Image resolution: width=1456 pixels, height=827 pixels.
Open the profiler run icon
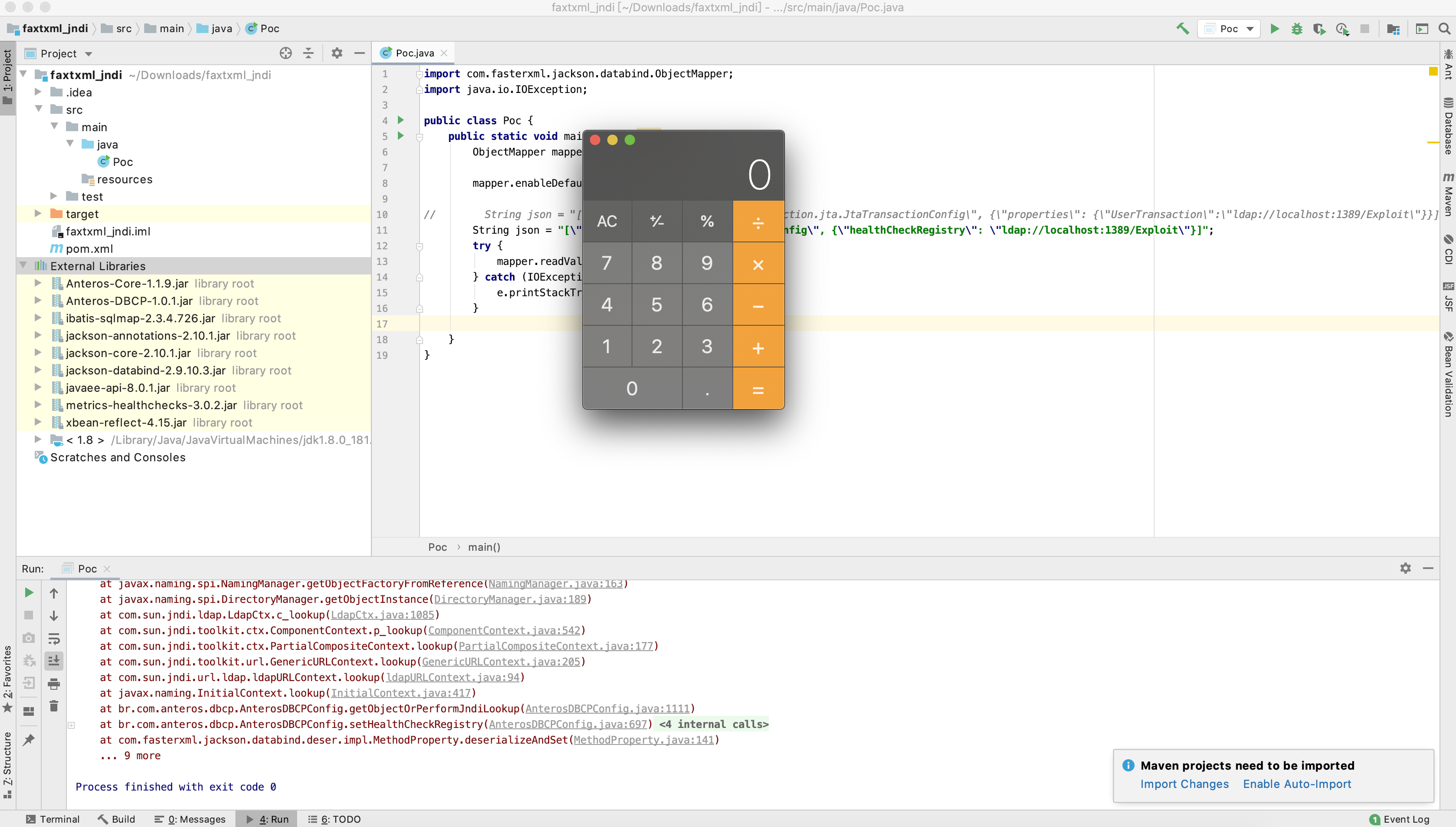(1343, 28)
